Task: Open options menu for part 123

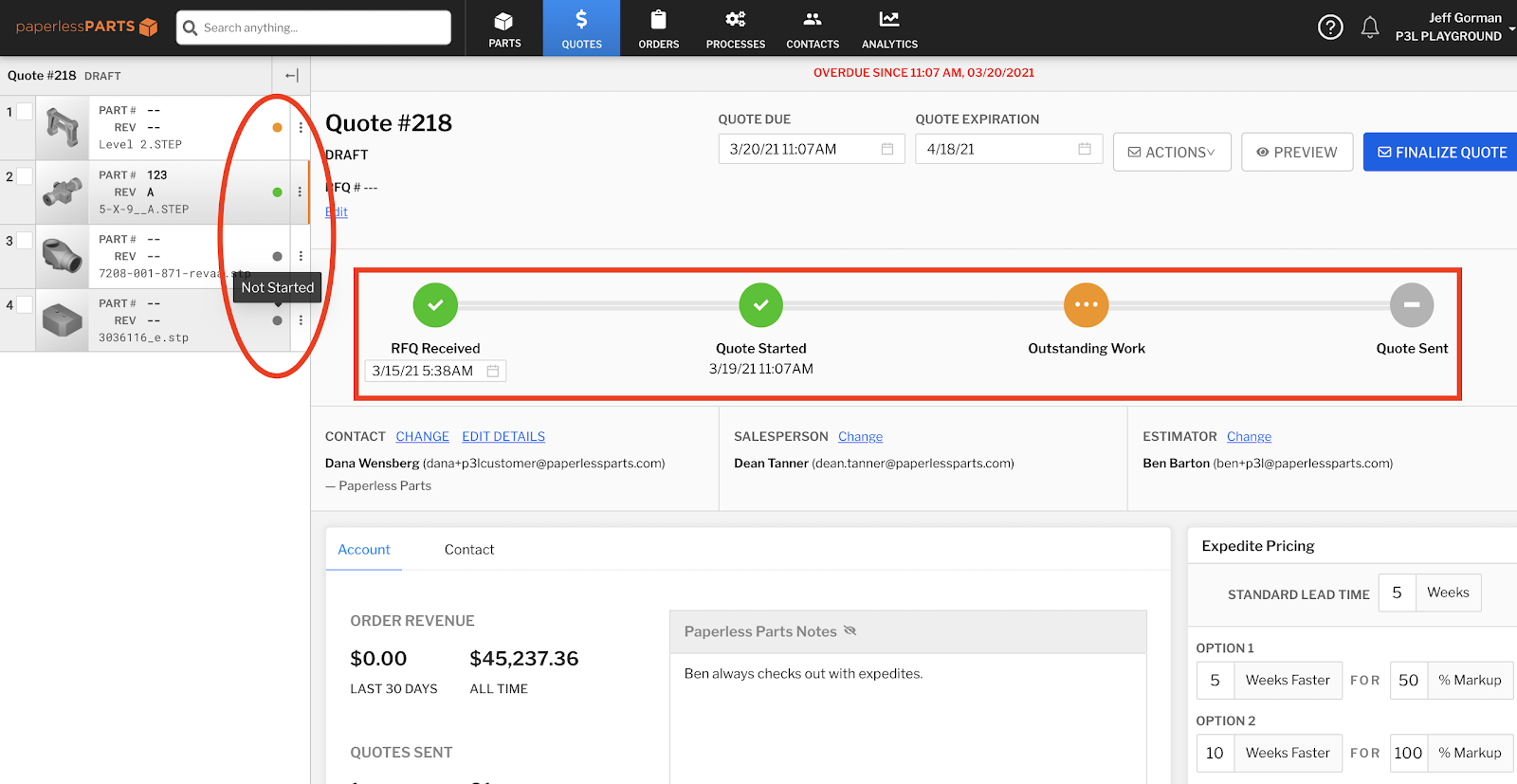Action: pyautogui.click(x=301, y=191)
